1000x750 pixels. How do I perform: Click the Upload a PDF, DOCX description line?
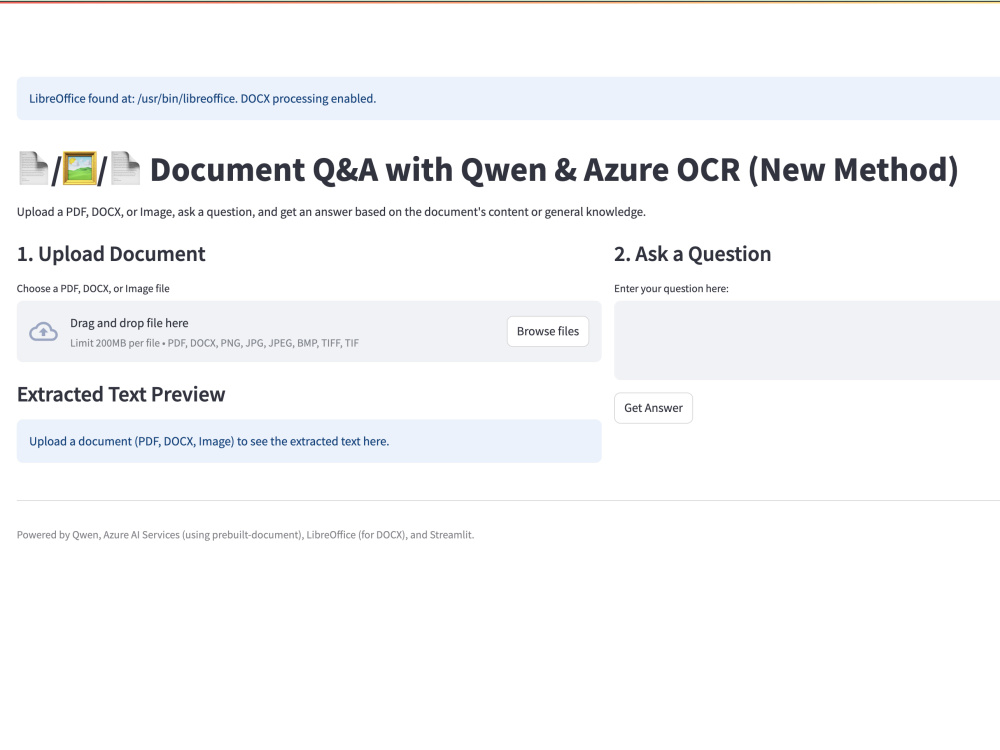331,212
